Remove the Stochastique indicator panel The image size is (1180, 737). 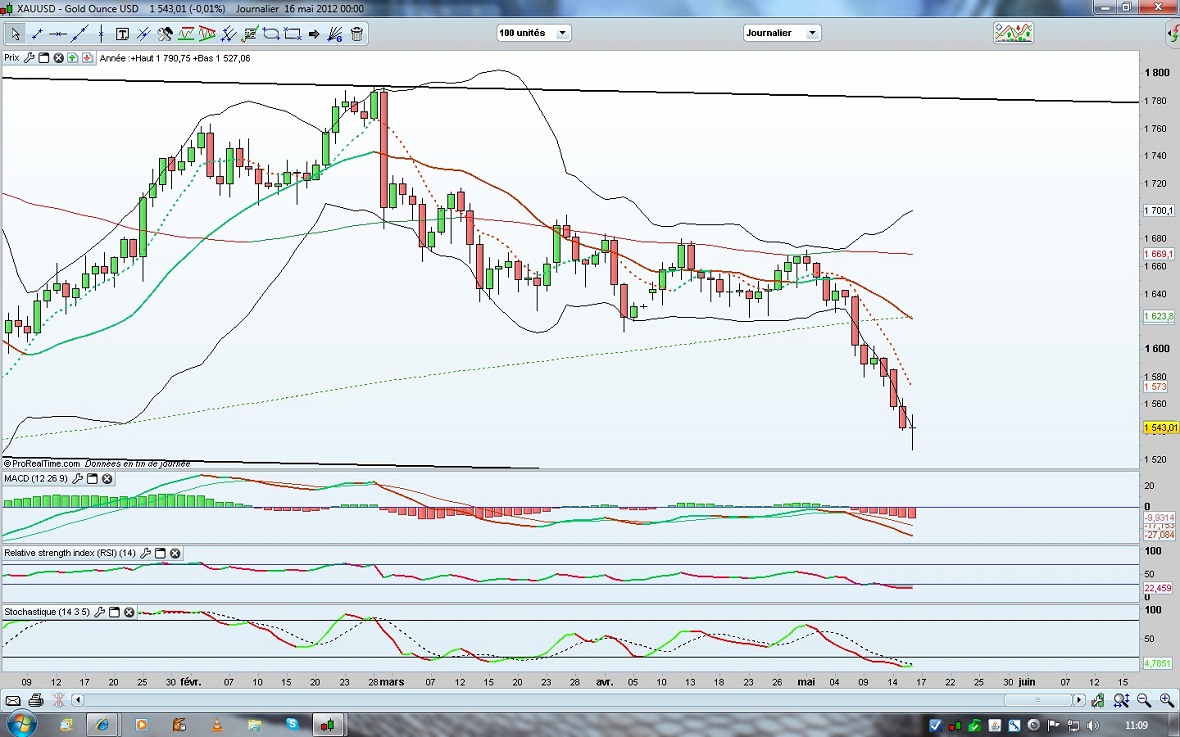[130, 611]
